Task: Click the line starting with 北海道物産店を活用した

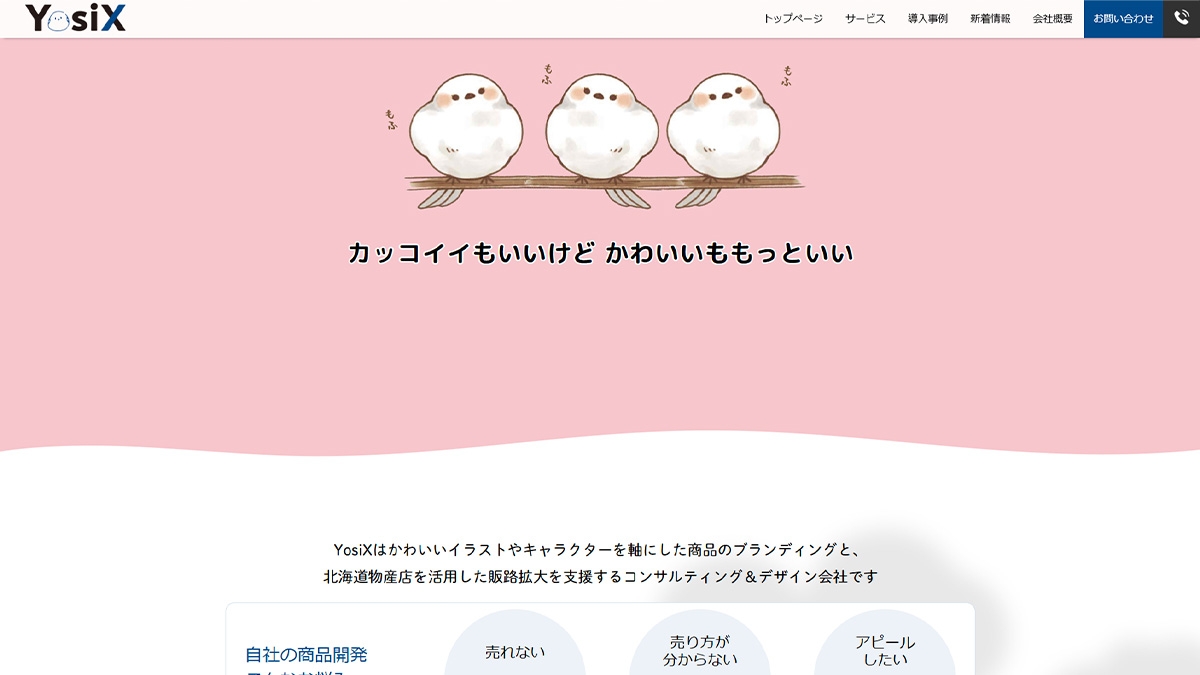Action: point(600,577)
